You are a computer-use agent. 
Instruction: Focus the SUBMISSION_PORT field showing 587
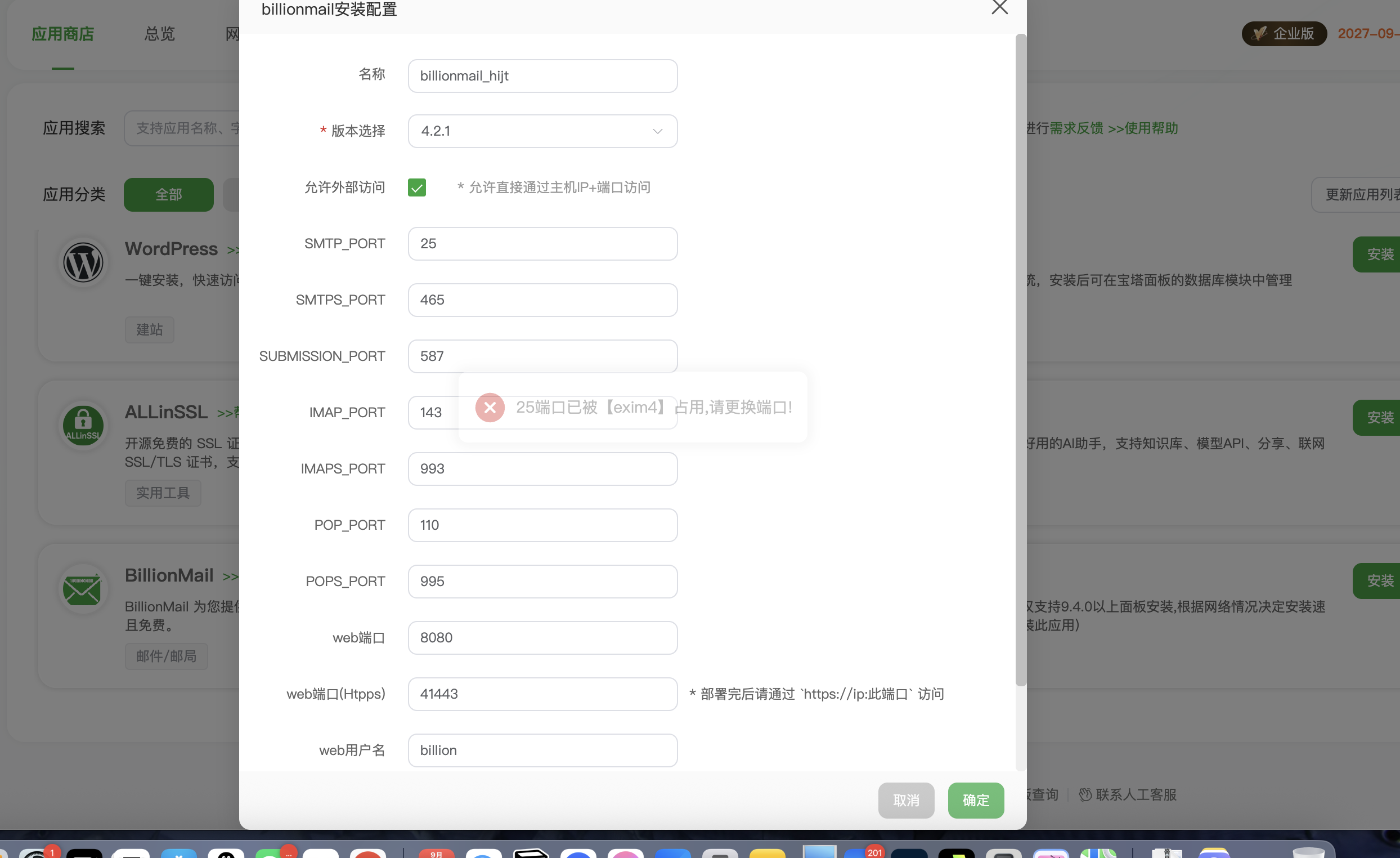542,356
